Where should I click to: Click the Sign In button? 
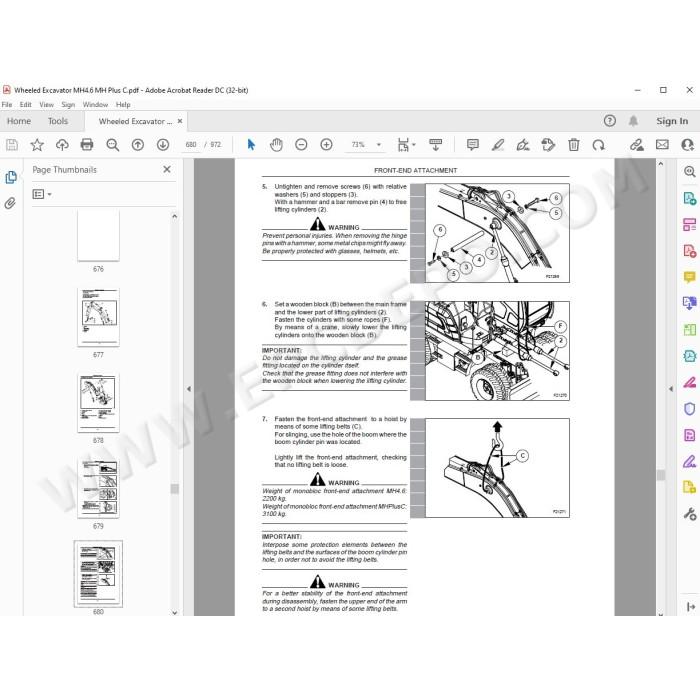[x=672, y=121]
